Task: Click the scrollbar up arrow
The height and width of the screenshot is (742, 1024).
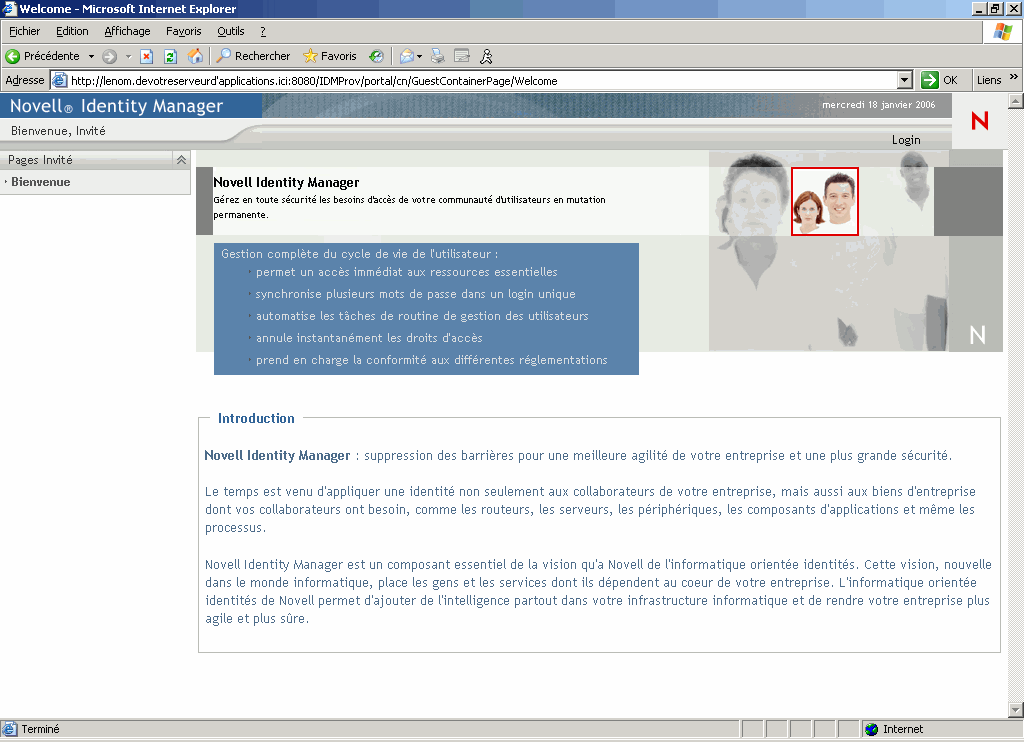Action: click(1015, 101)
